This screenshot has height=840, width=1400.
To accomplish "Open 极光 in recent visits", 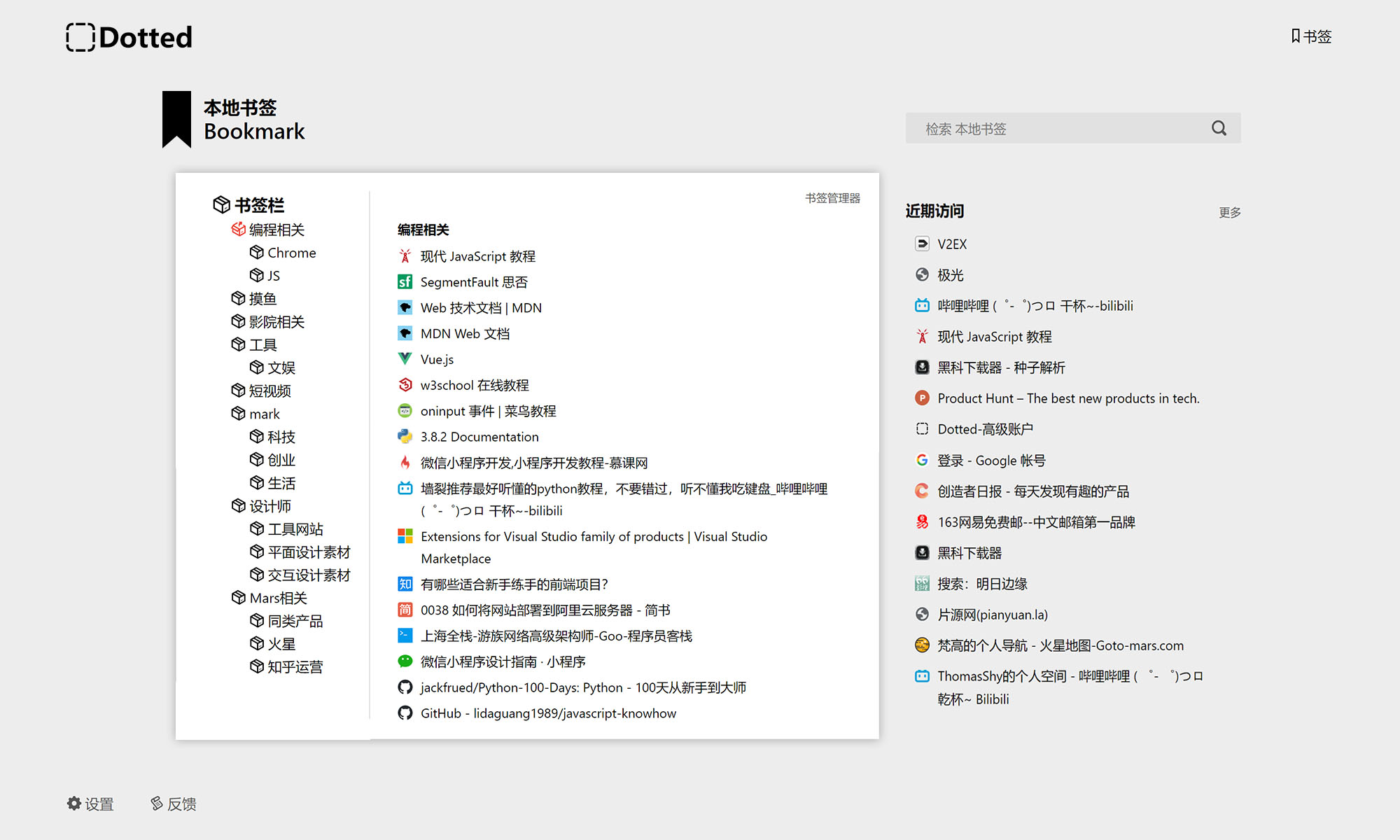I will point(951,274).
